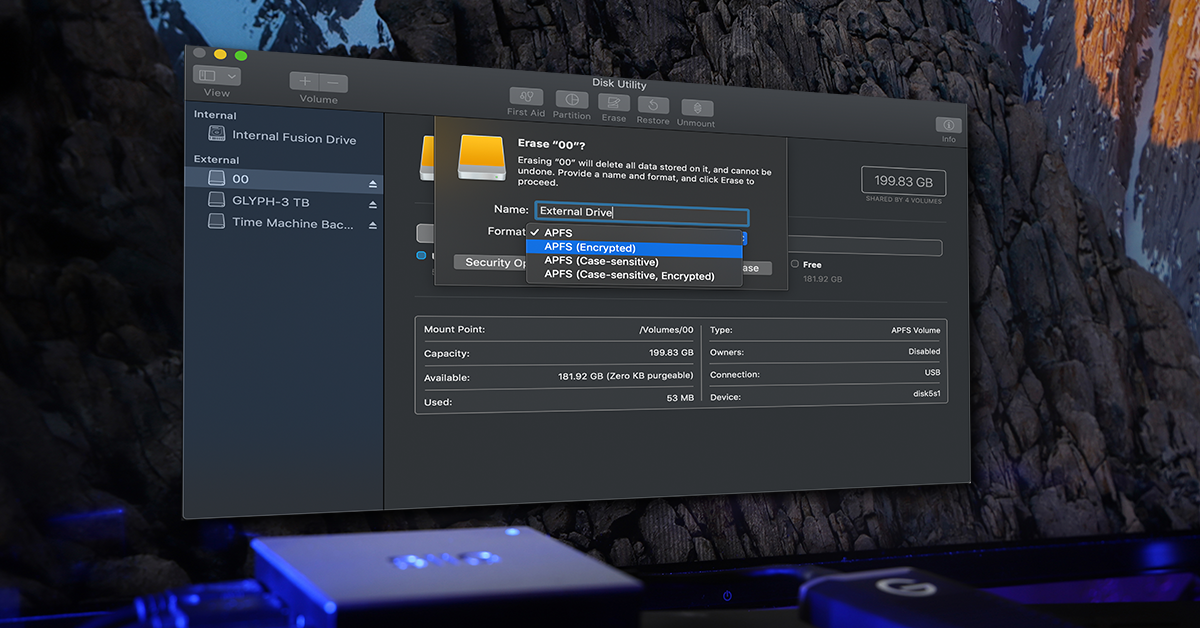Click the yellow drive icon in dialog
Viewport: 1200px width, 628px height.
pos(483,157)
